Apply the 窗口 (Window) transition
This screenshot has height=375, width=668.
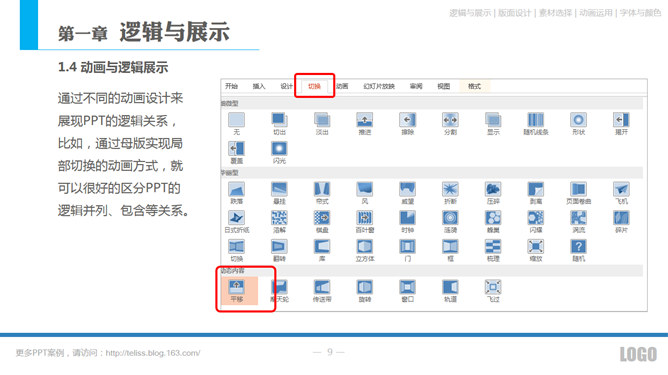point(408,291)
